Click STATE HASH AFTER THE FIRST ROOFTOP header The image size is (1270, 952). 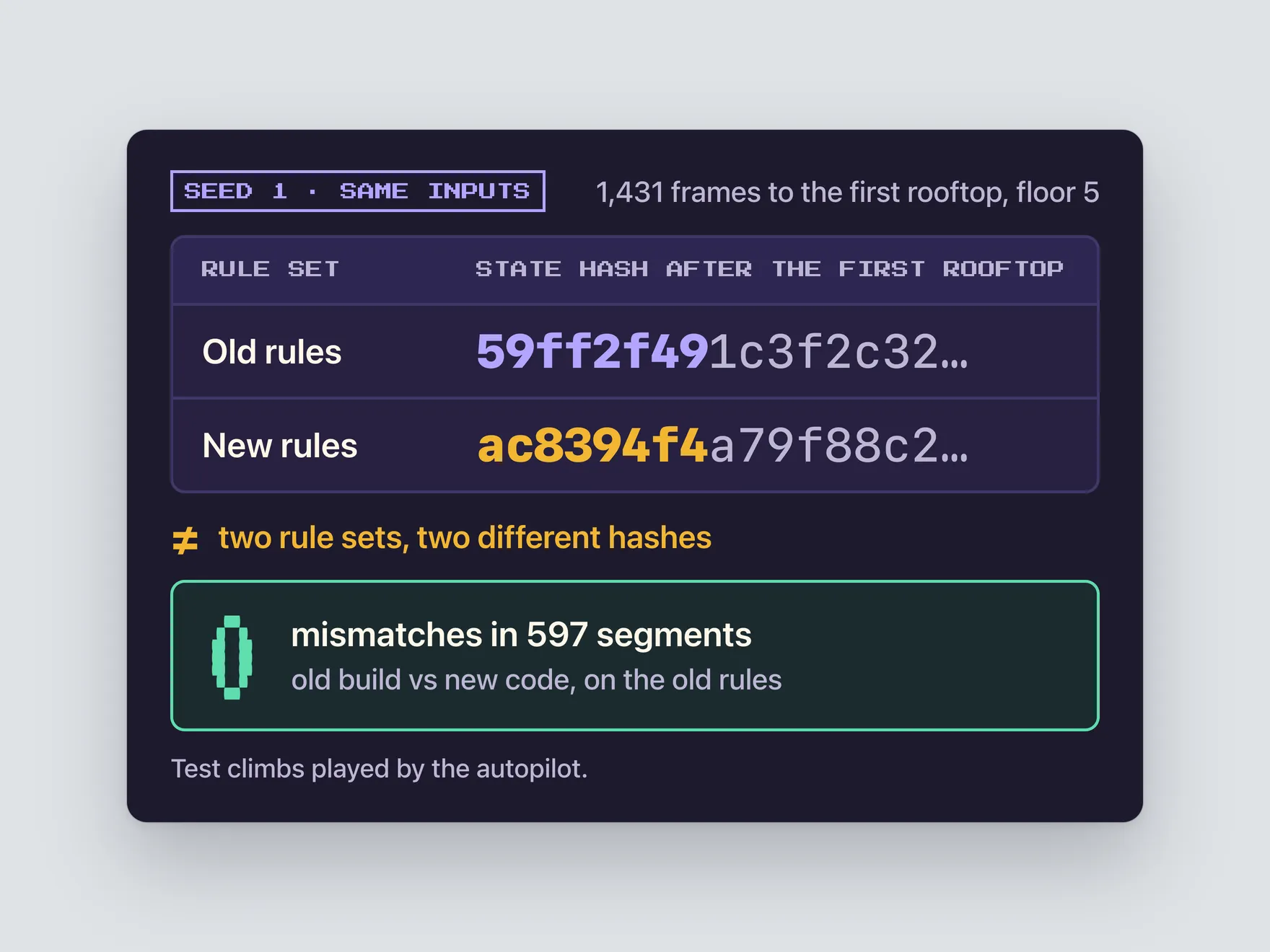[769, 269]
